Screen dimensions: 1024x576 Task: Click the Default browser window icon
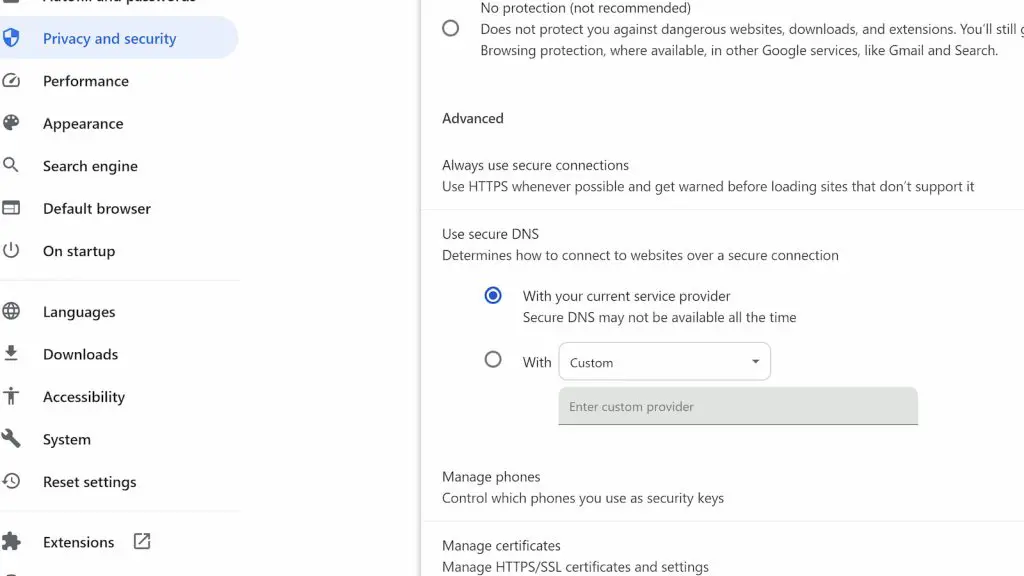click(x=11, y=209)
